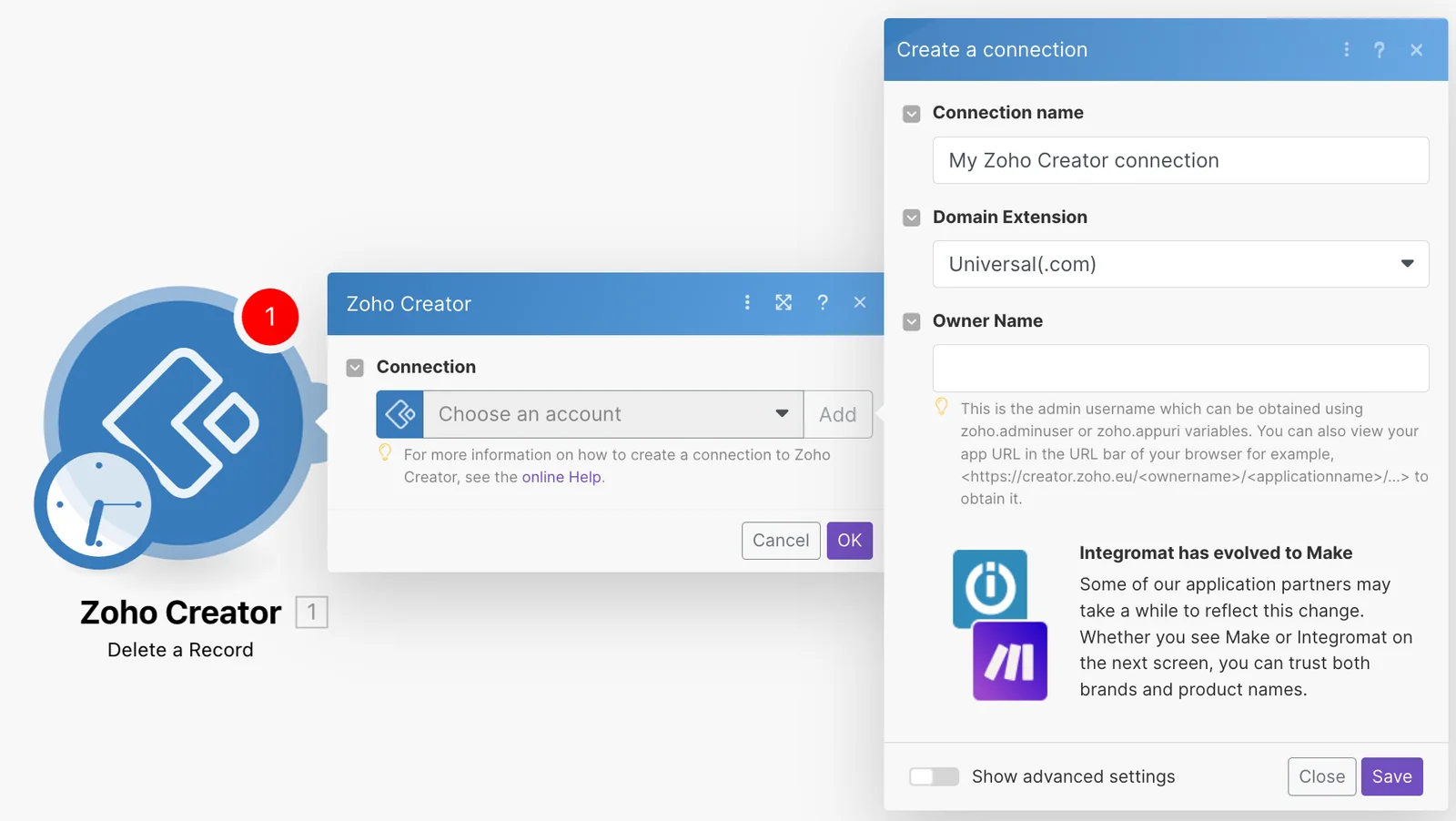Click the Delete a Record module label
The width and height of the screenshot is (1456, 821).
click(x=180, y=650)
